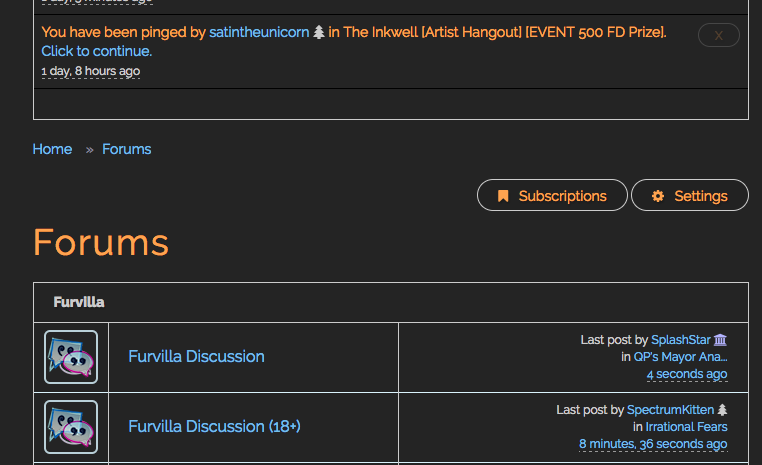Click the tree badge beside satintheunicorn
Screen dimensions: 762x465
[319, 32]
